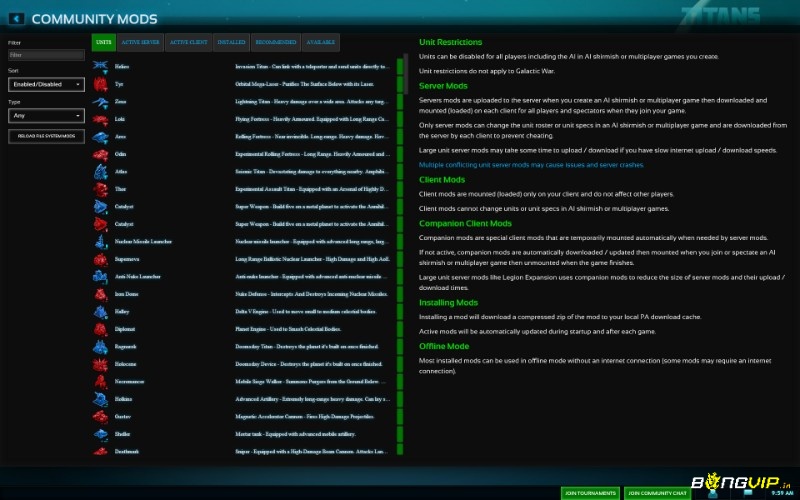
Task: Go to the Recommended tab
Action: pyautogui.click(x=274, y=42)
